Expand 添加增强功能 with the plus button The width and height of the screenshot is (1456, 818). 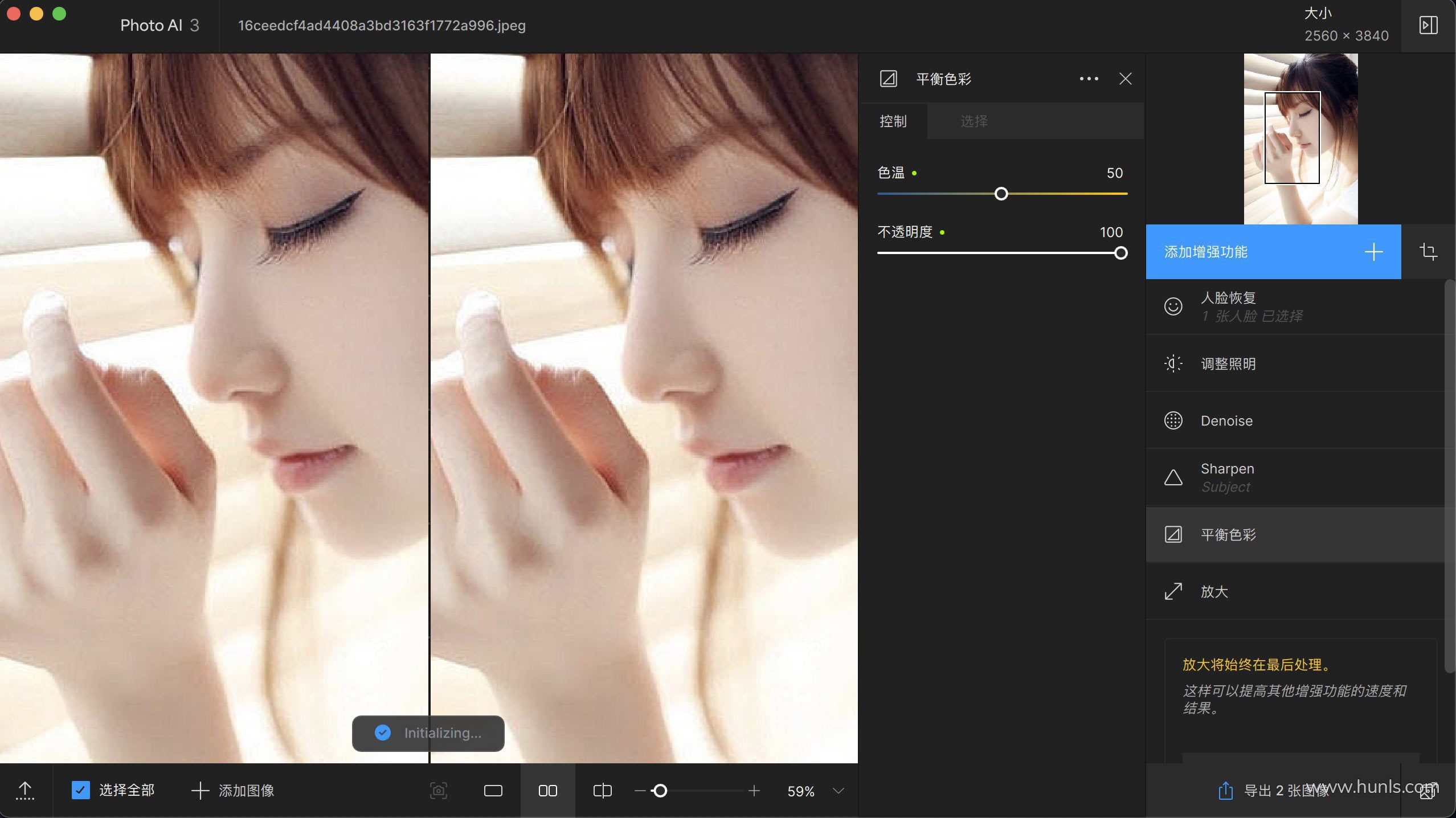(x=1373, y=252)
